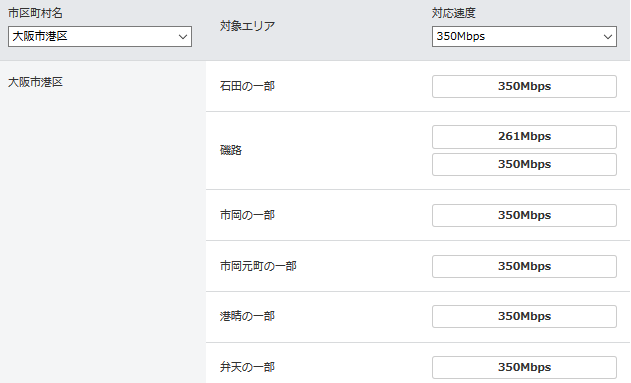Click the 港晴の一部 area name

(x=247, y=316)
